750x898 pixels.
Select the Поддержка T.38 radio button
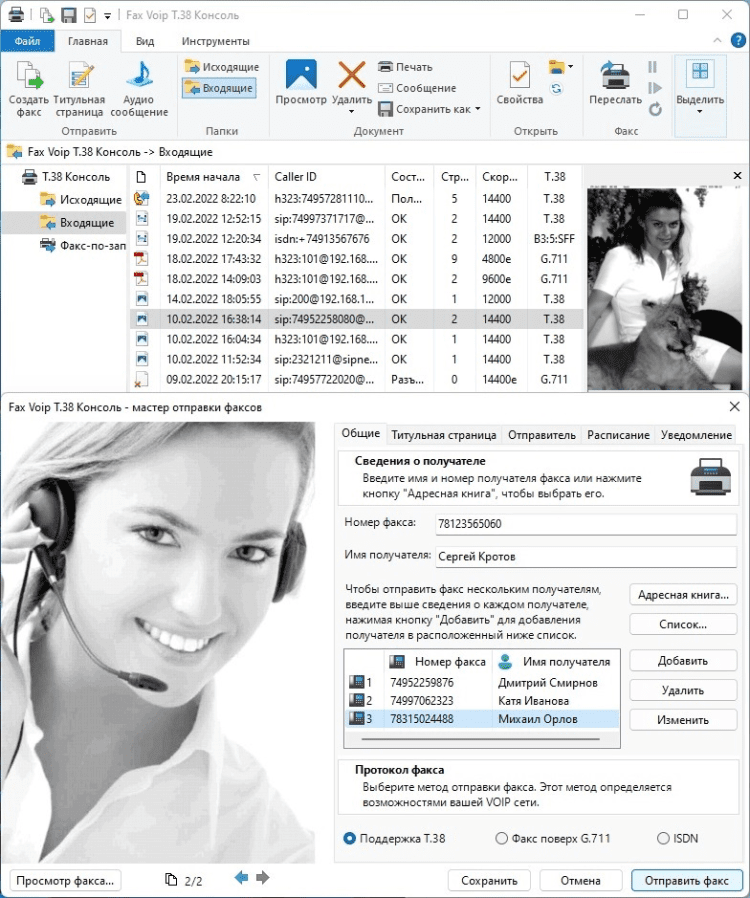(x=349, y=839)
